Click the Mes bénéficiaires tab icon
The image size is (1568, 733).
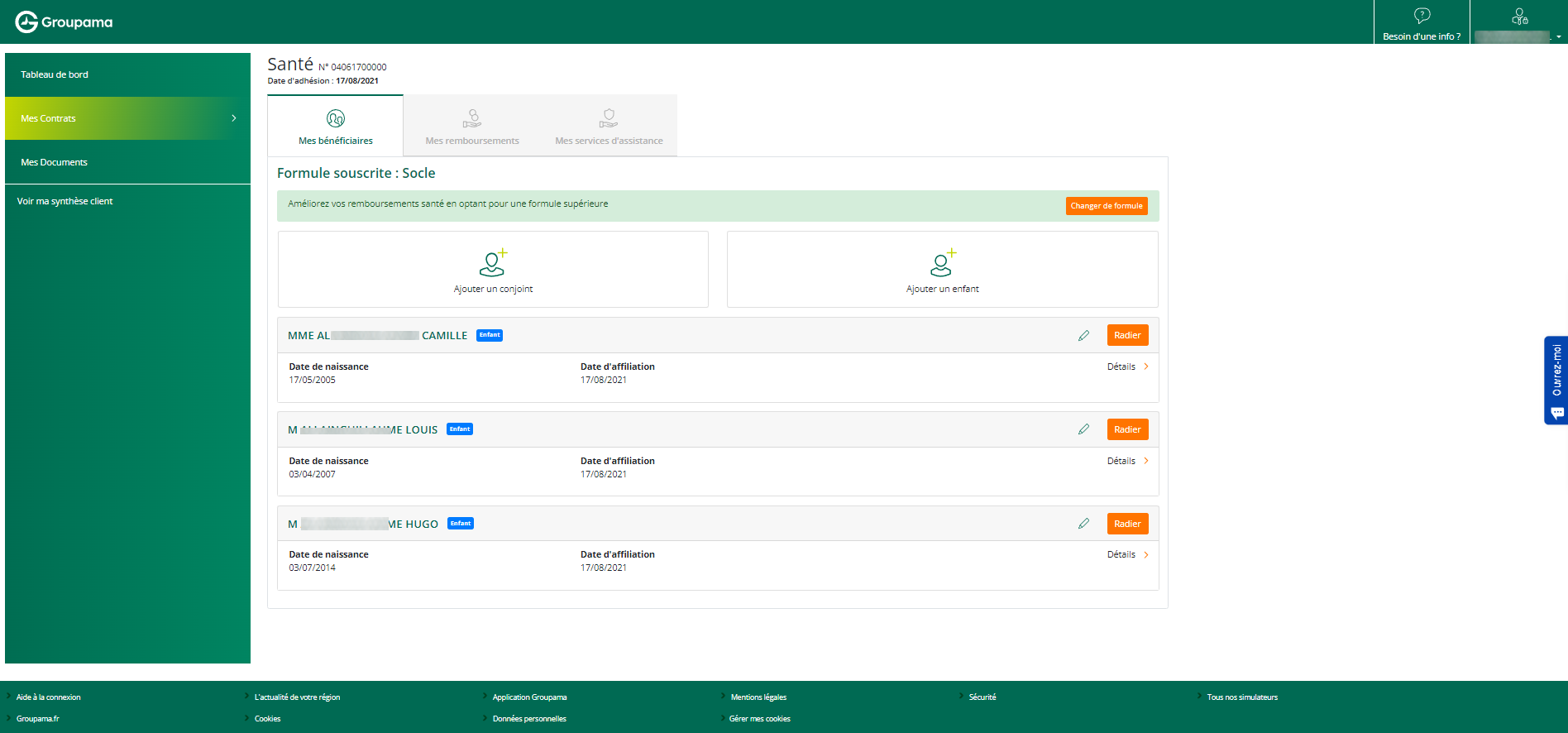(x=336, y=118)
